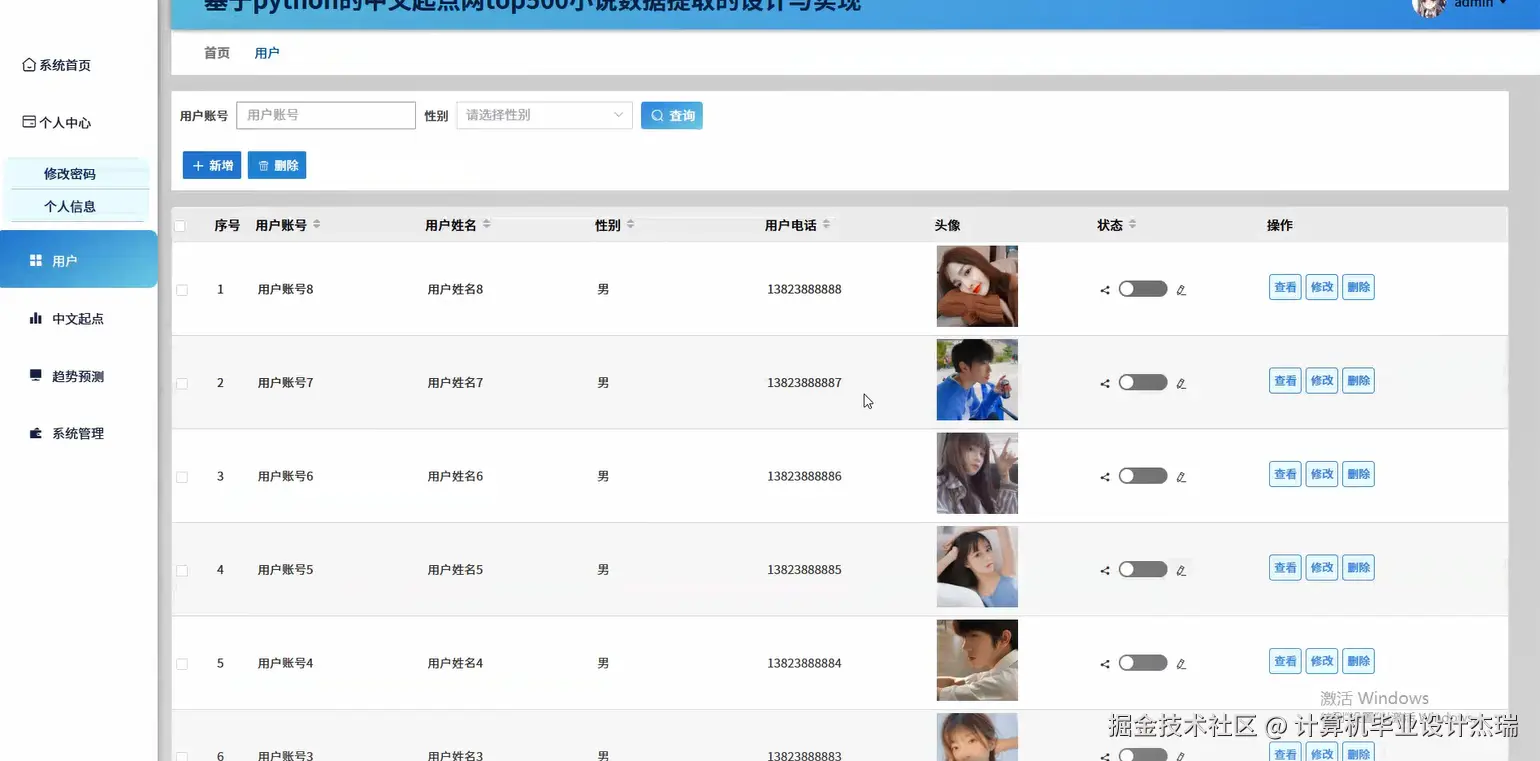Click the share icon in 用户账号4 row
This screenshot has height=761, width=1540.
[1105, 664]
